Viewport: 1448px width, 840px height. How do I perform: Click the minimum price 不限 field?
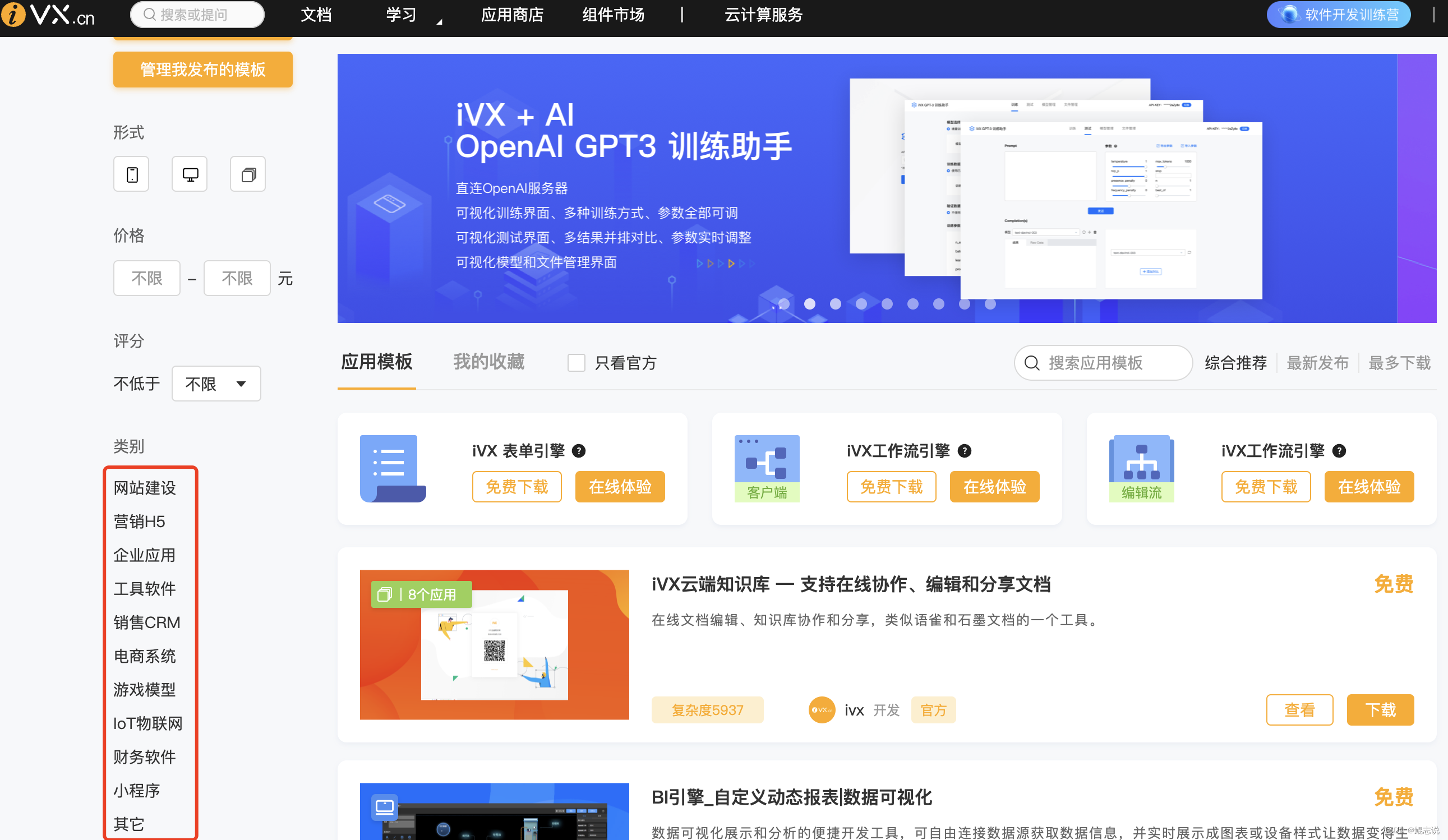[146, 279]
